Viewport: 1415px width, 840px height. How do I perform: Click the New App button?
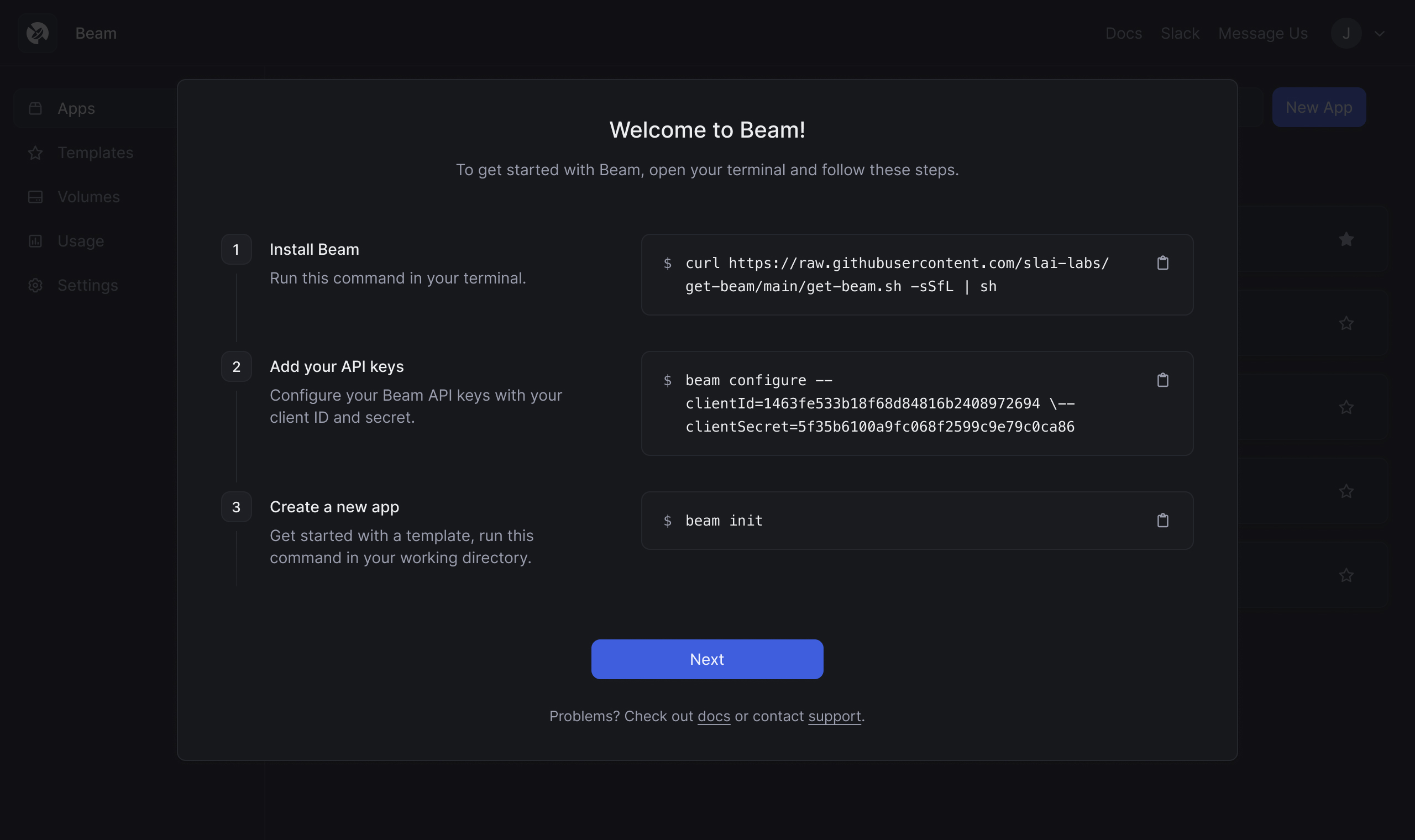1319,106
